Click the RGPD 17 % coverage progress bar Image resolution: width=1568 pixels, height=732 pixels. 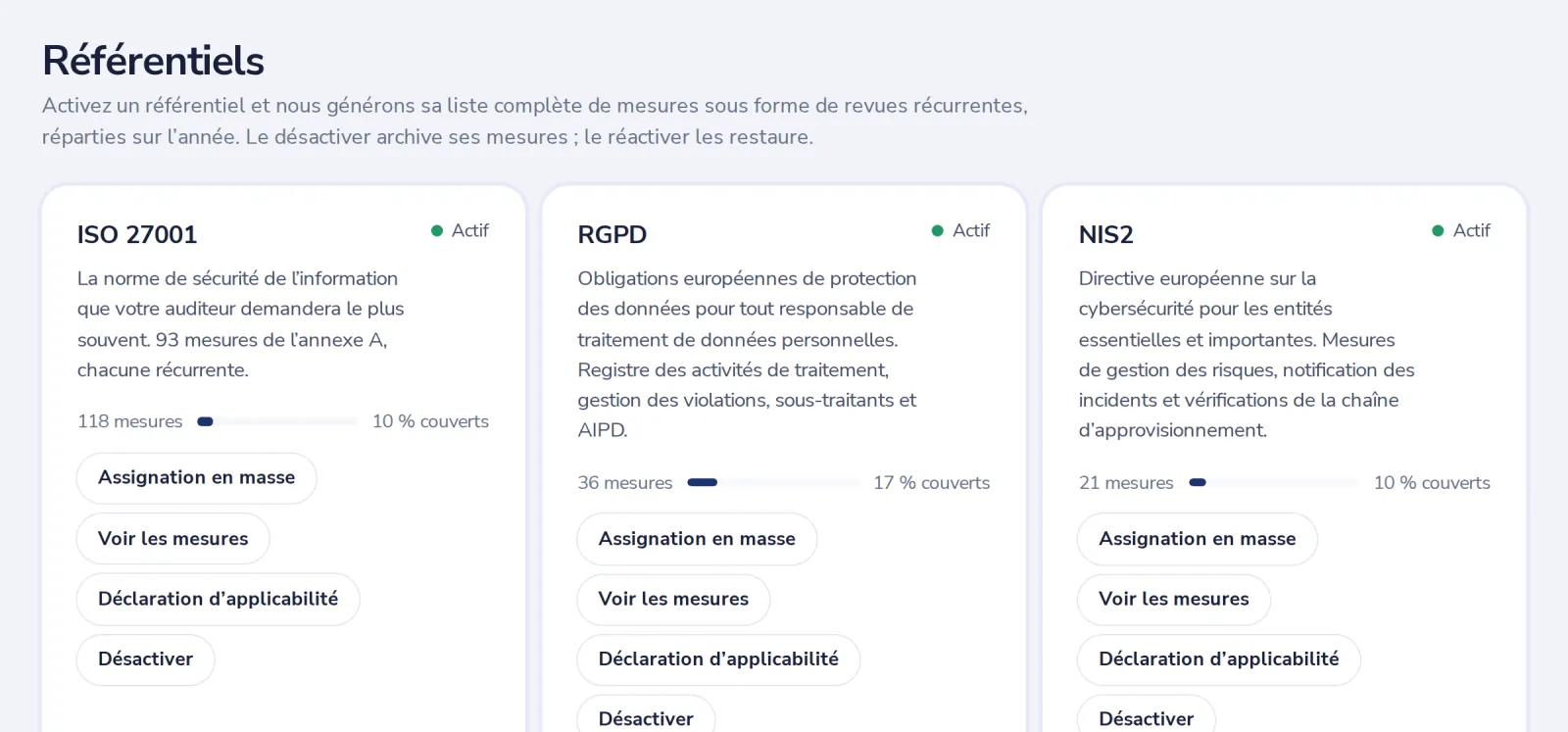point(773,482)
